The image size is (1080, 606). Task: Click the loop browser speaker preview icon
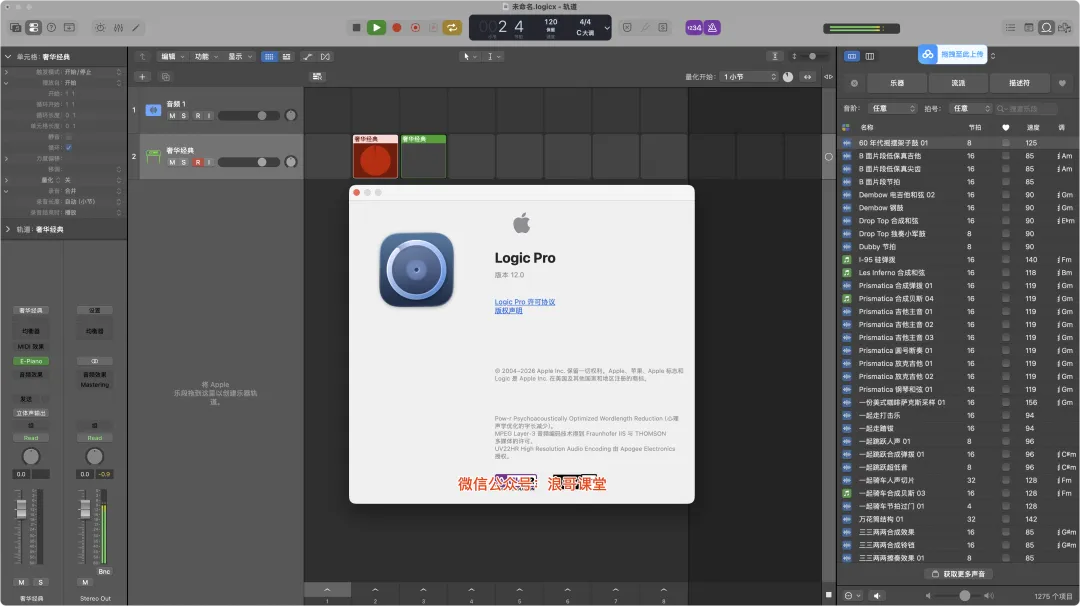877,596
